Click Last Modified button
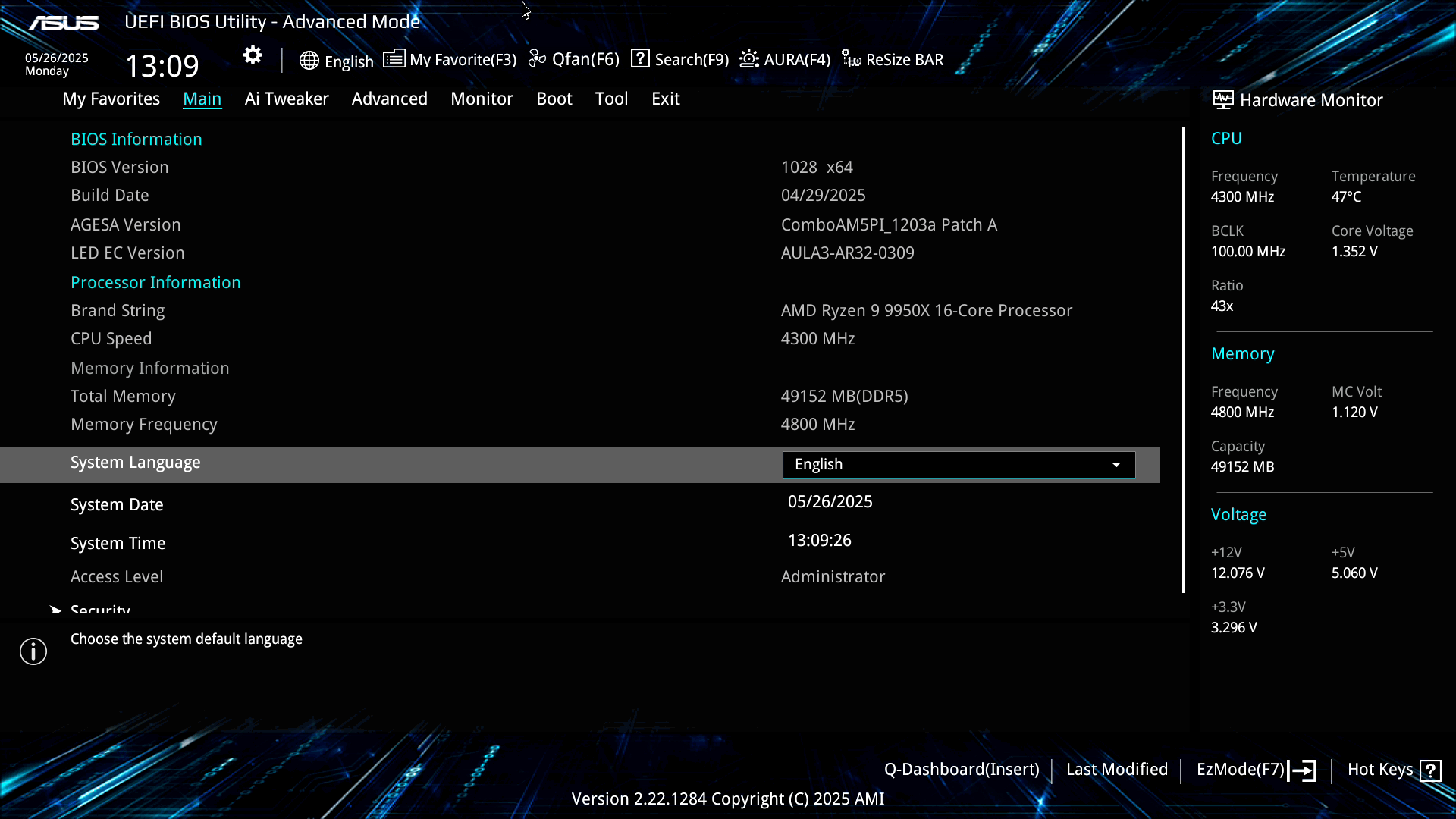Screen dimensions: 1456x819 [x=1116, y=770]
